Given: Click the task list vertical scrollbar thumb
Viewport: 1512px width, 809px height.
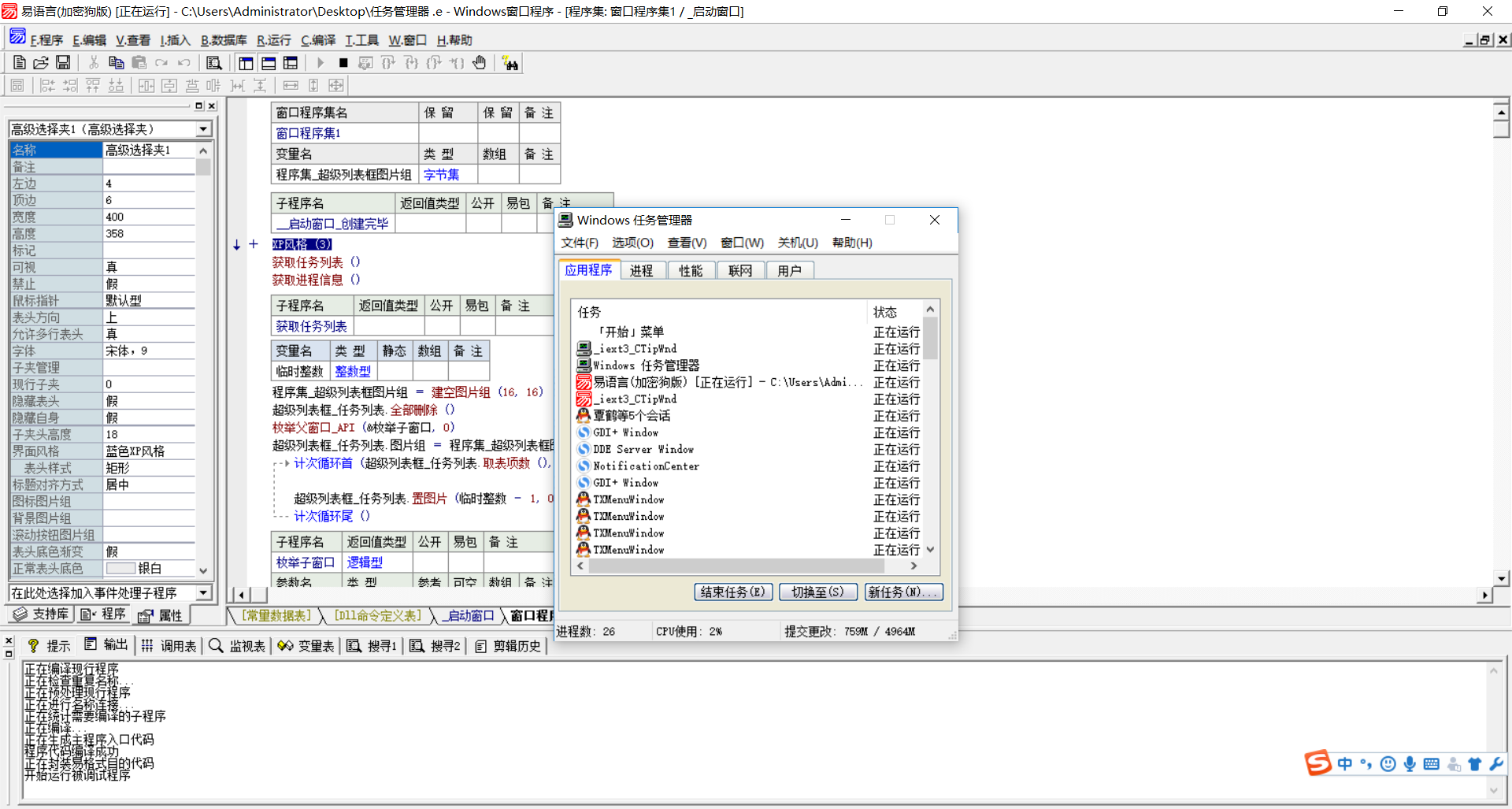Looking at the screenshot, I should [930, 337].
